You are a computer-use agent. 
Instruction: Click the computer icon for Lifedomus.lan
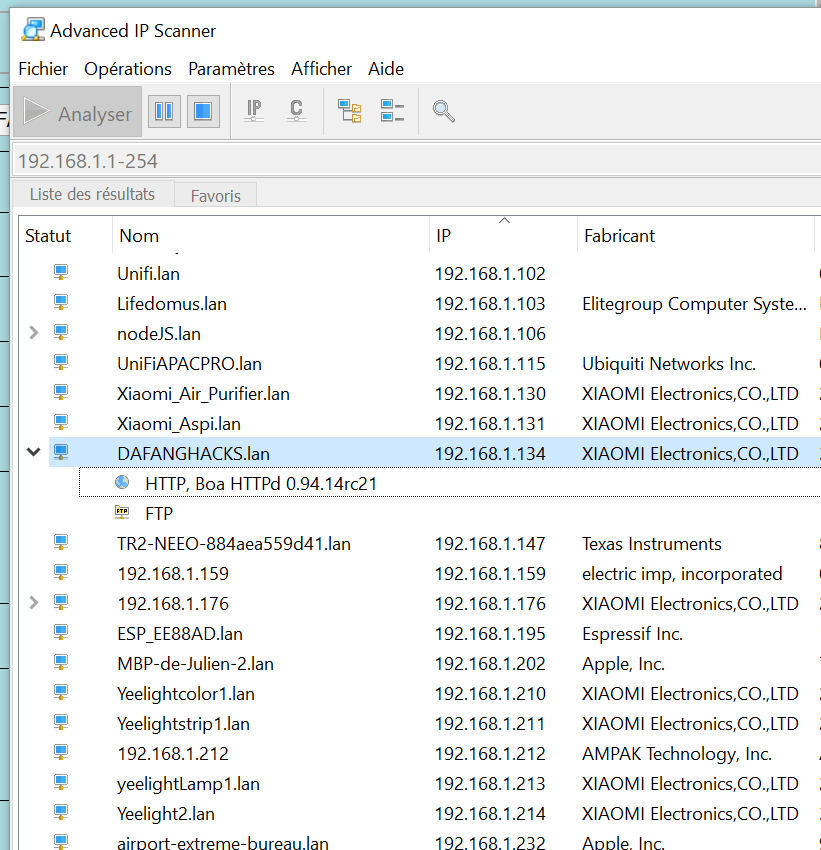tap(61, 302)
